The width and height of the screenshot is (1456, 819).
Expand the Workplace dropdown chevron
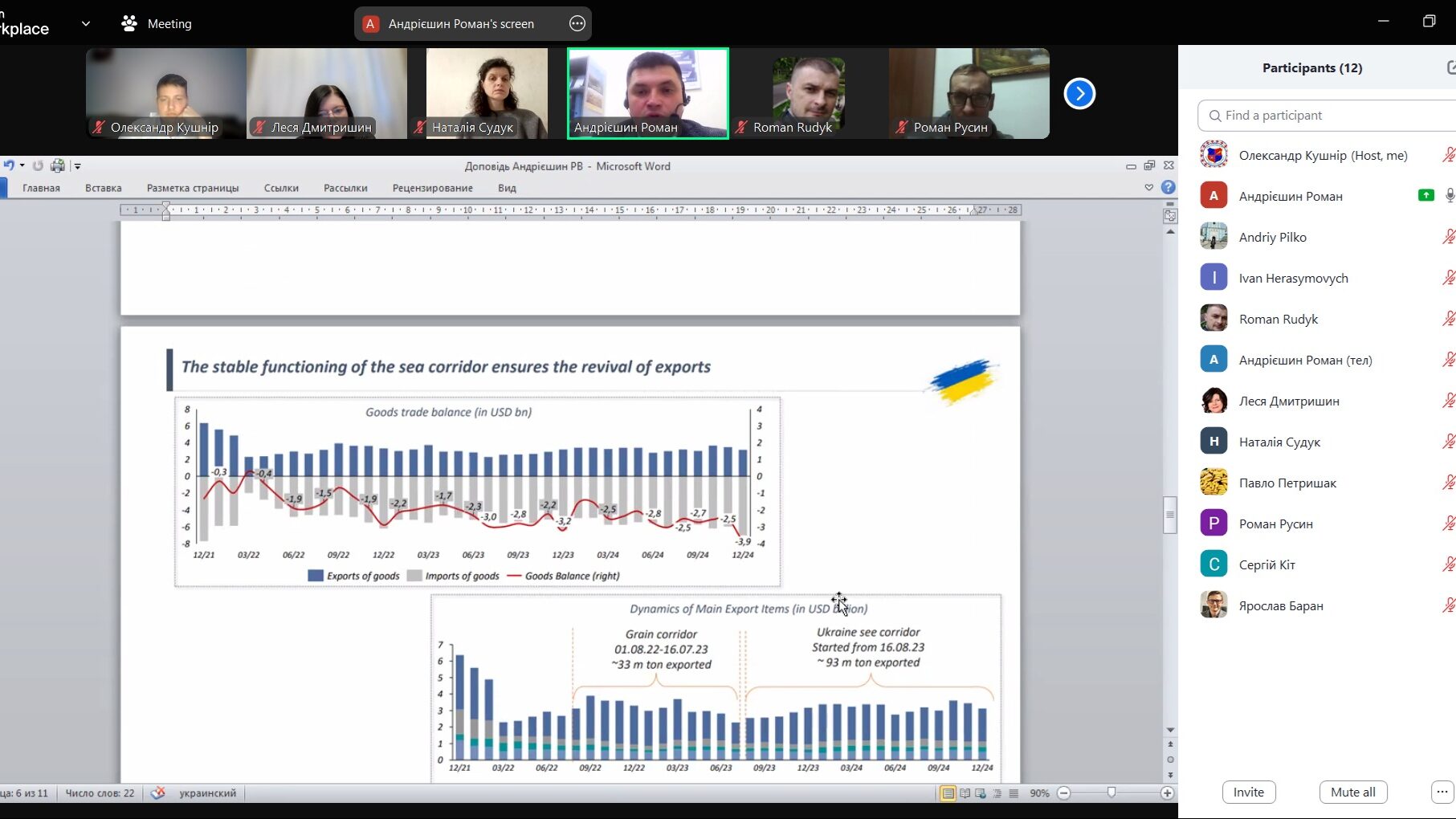[86, 23]
